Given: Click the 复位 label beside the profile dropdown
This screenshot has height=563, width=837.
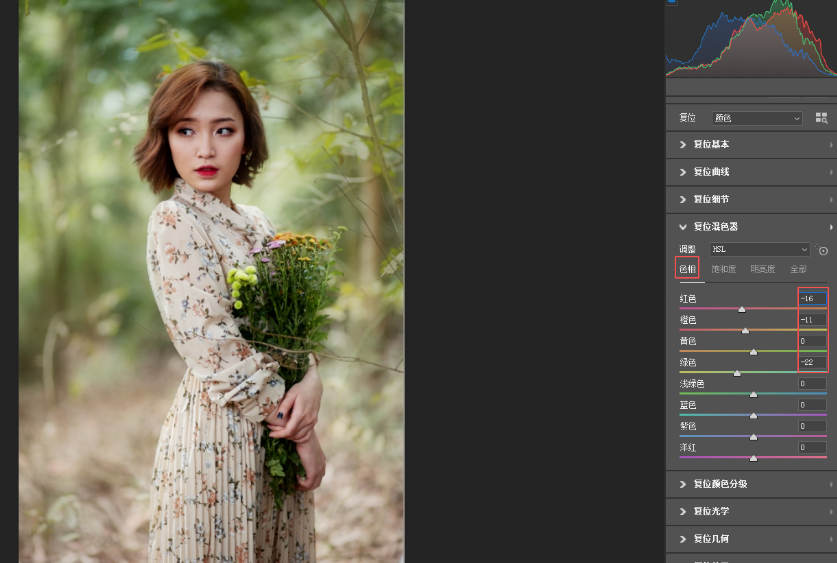Looking at the screenshot, I should click(687, 118).
